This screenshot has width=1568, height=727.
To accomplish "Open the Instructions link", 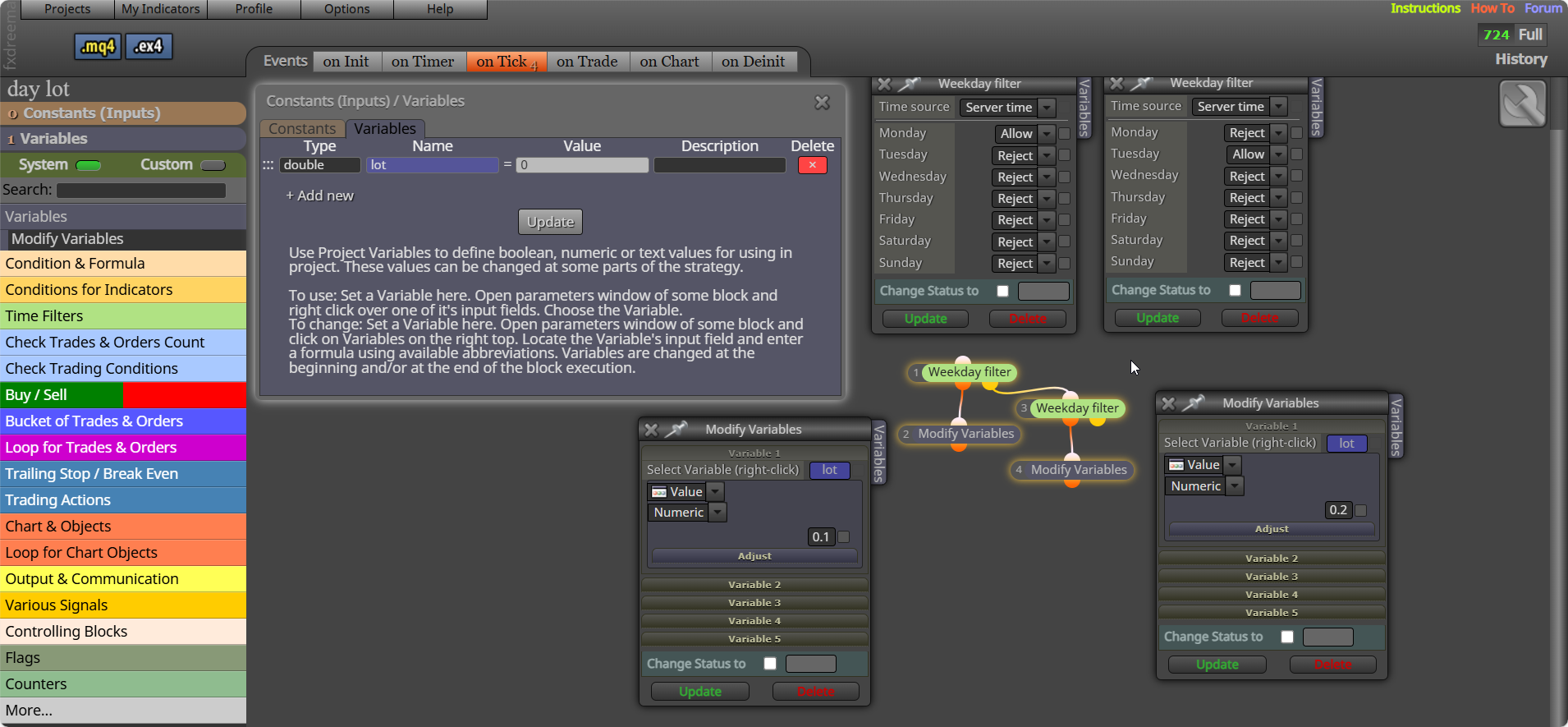I will 1426,8.
